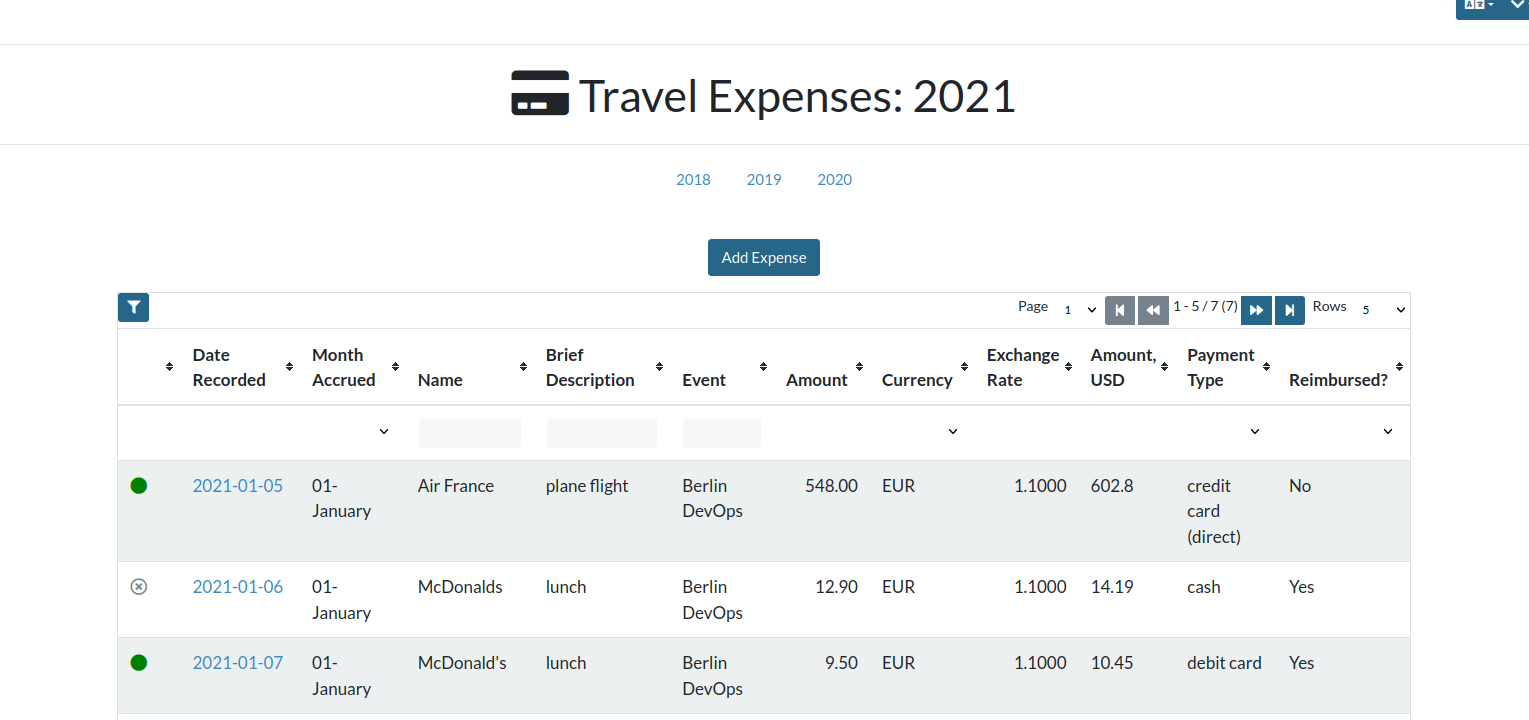This screenshot has height=720, width=1529.
Task: Click previous page double-arrow icon
Action: (x=1153, y=310)
